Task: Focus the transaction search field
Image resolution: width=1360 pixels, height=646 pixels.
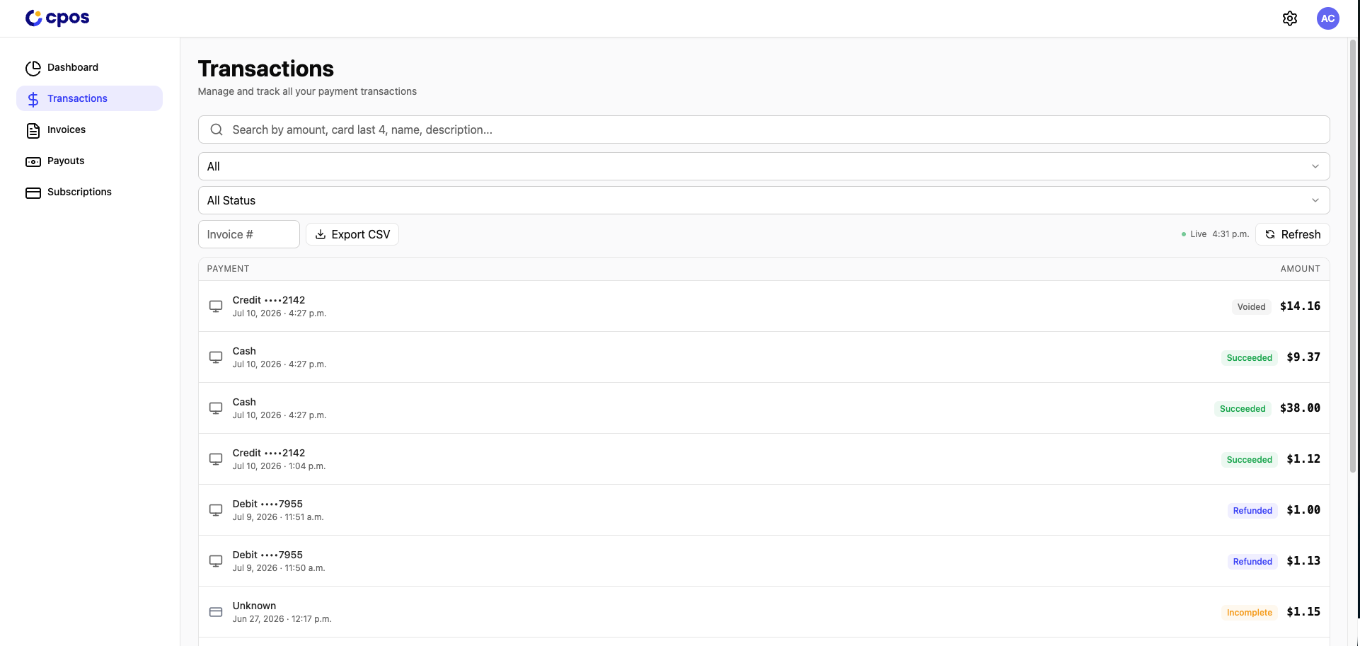Action: (764, 129)
